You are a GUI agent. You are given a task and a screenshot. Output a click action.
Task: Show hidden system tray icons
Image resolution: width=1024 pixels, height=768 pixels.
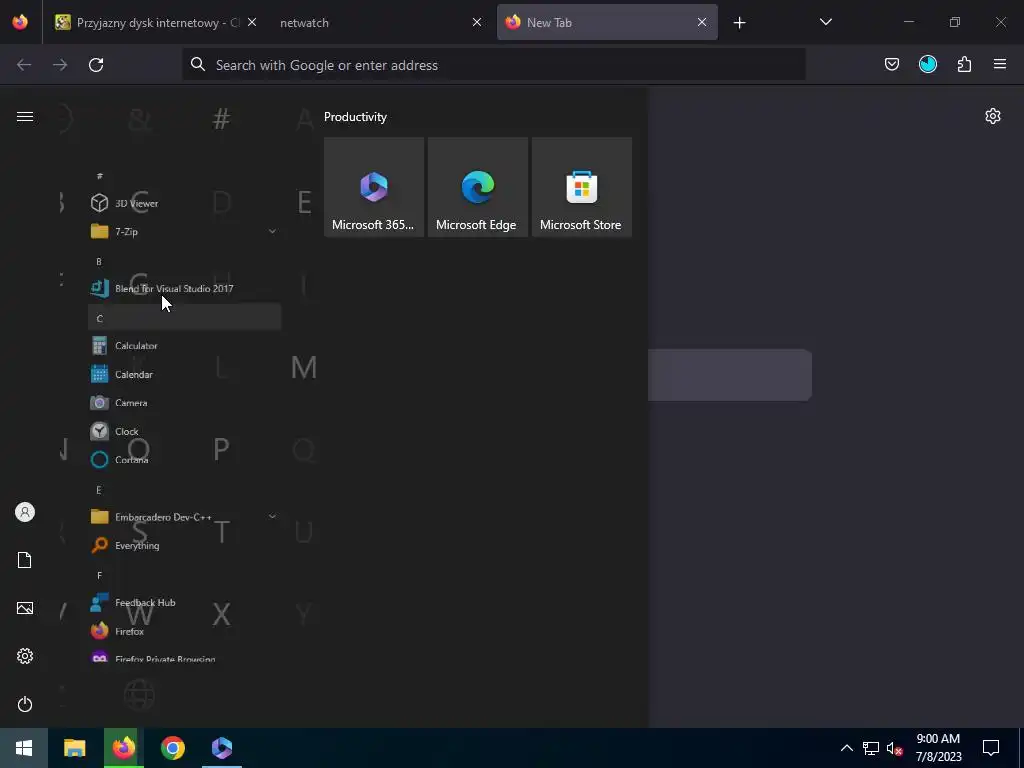846,748
